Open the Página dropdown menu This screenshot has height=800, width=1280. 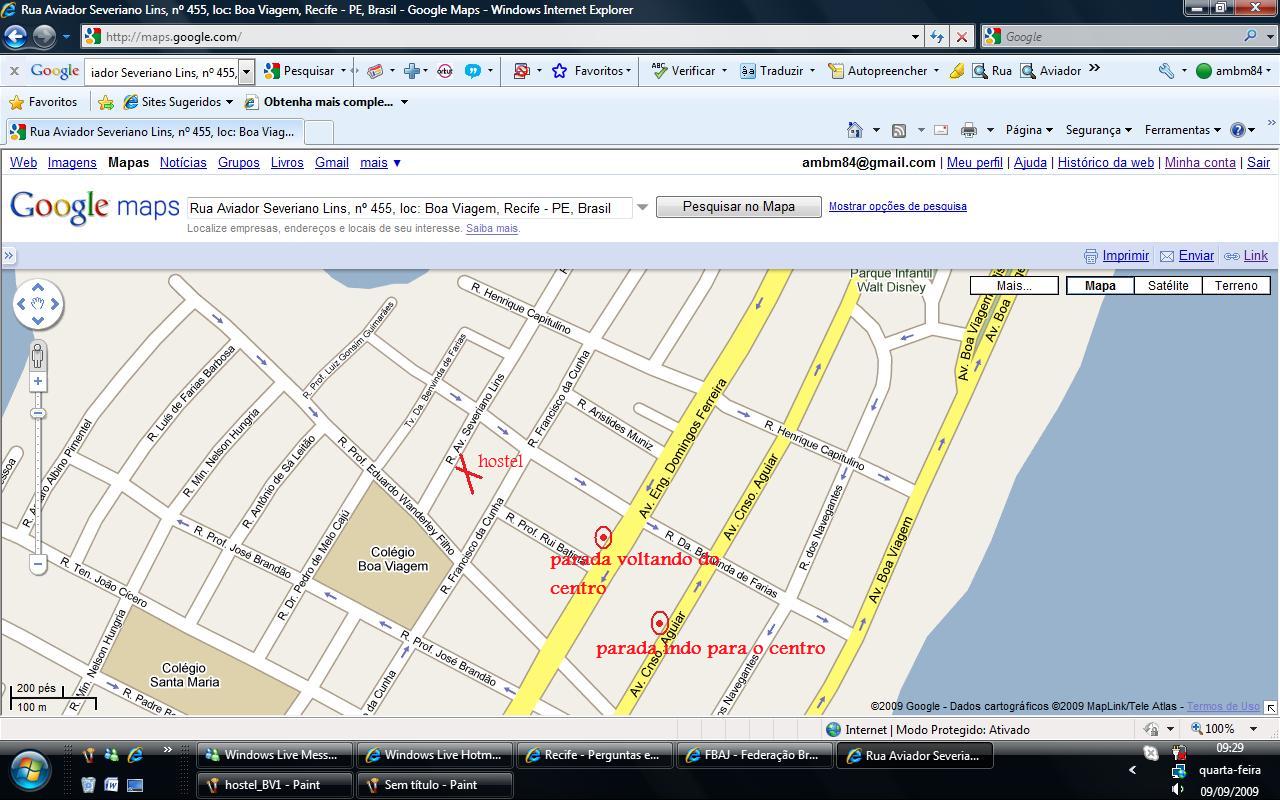(1028, 130)
